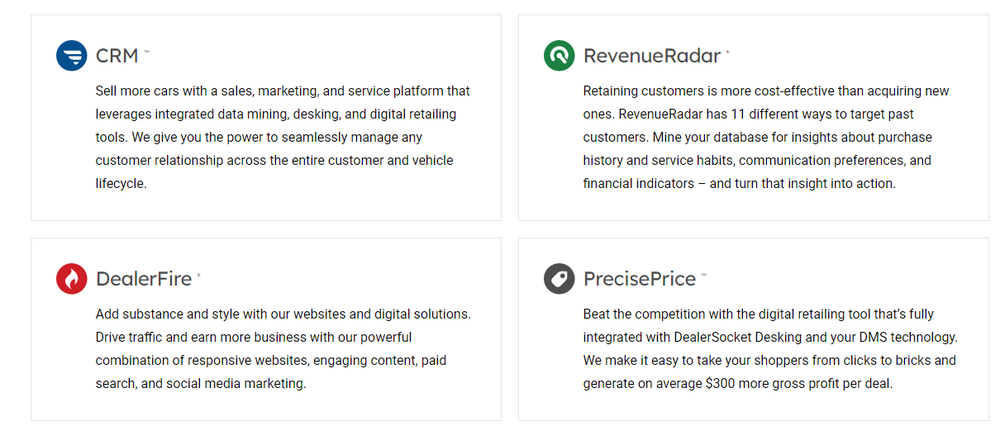The width and height of the screenshot is (1000, 424).
Task: Click the gray PrecisePrice tag icon
Action: point(559,278)
